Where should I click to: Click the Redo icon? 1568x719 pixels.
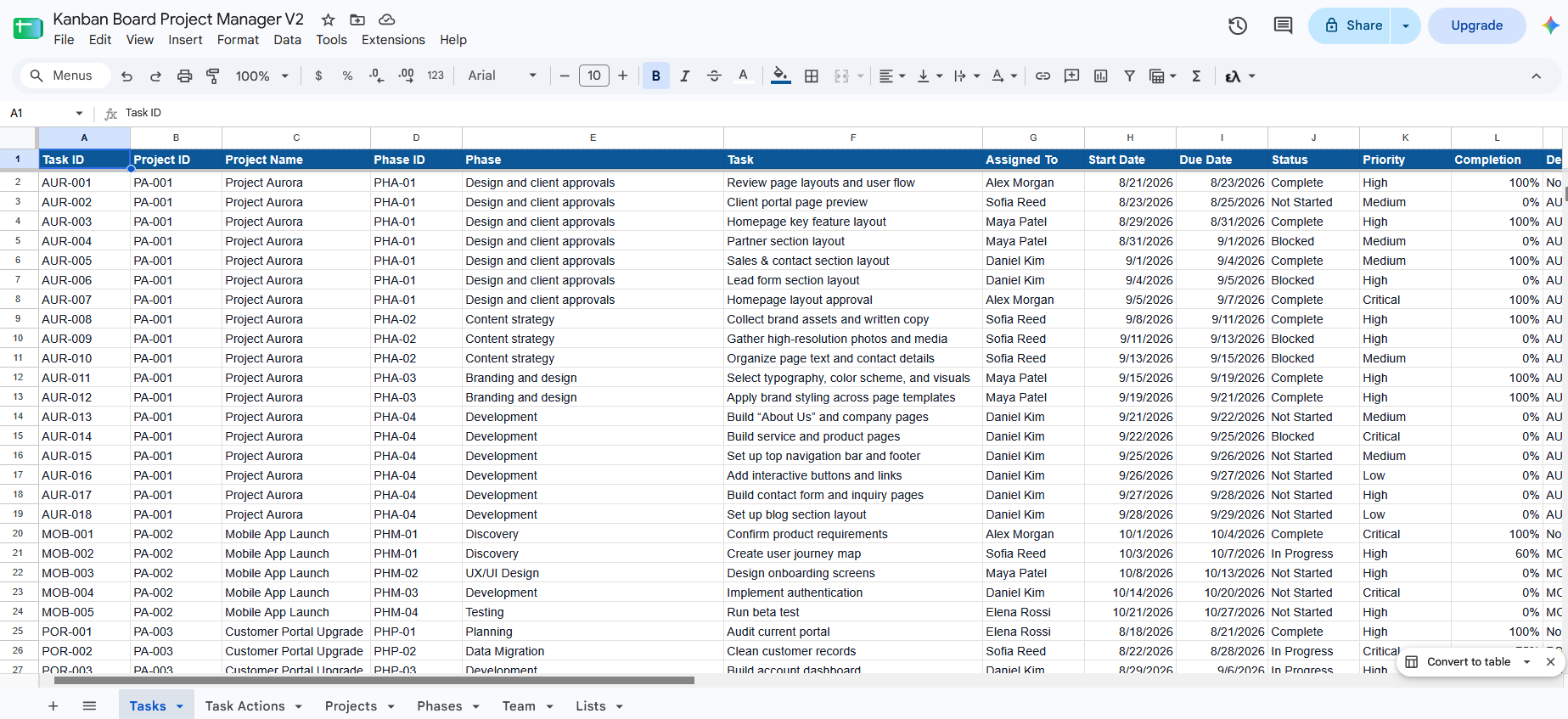tap(155, 76)
